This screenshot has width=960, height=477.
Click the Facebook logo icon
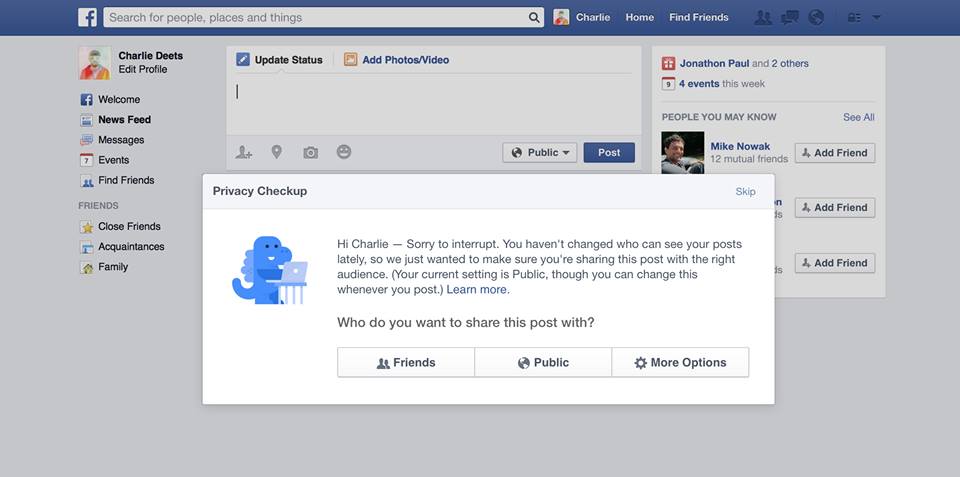point(88,17)
